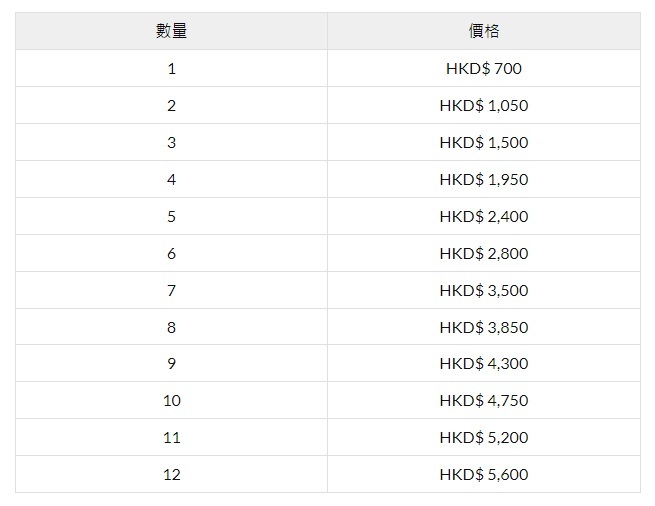Click the HKD$ 1,500 price

(483, 143)
